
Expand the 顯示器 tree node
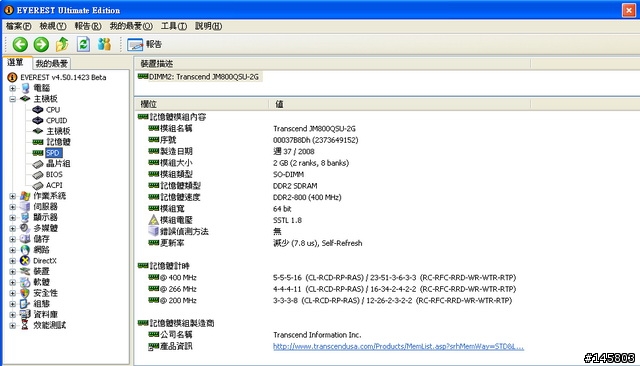click(13, 218)
